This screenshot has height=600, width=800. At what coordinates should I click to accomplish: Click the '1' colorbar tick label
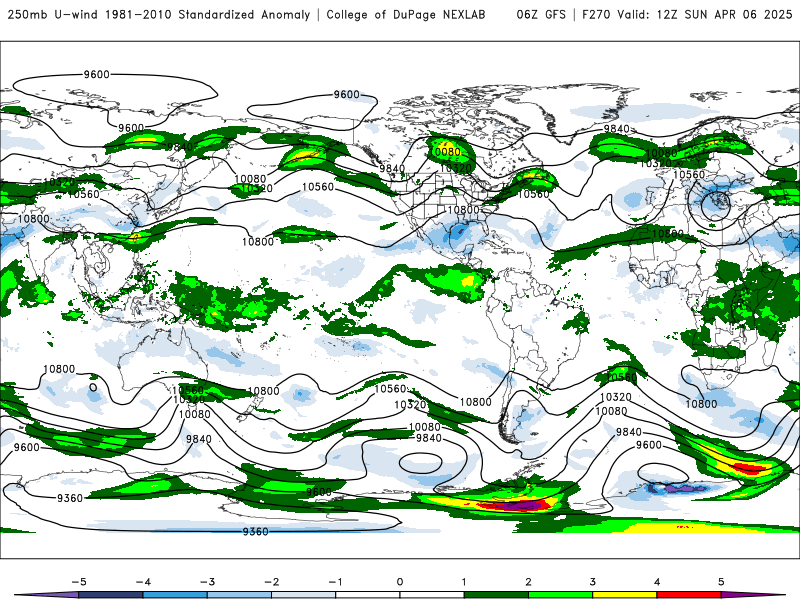[464, 582]
